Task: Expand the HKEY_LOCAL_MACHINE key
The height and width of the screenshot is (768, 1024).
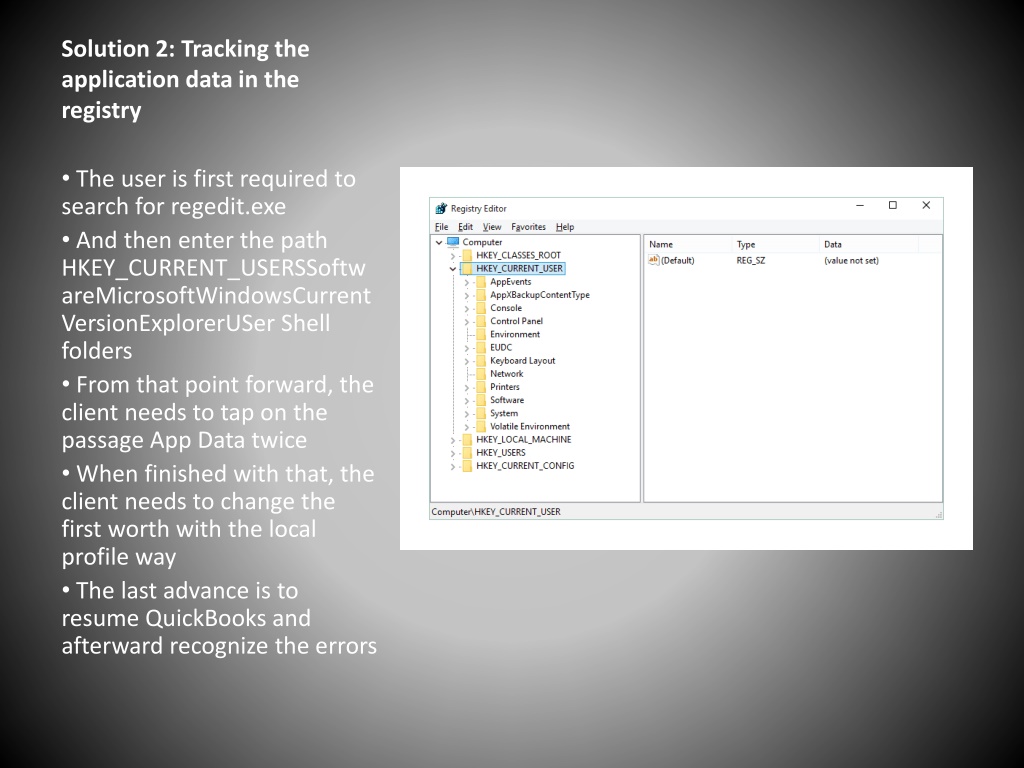Action: pyautogui.click(x=453, y=440)
